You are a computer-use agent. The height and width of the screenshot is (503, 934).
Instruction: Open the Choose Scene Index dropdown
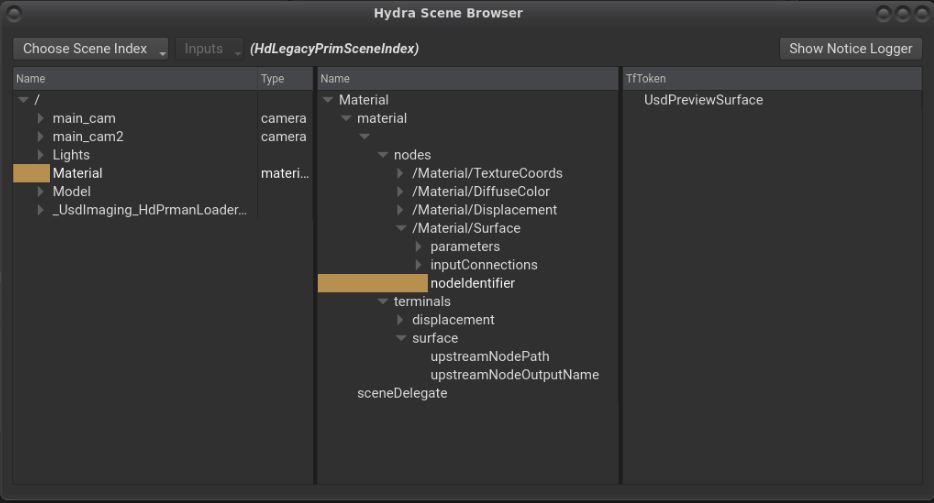tap(91, 49)
